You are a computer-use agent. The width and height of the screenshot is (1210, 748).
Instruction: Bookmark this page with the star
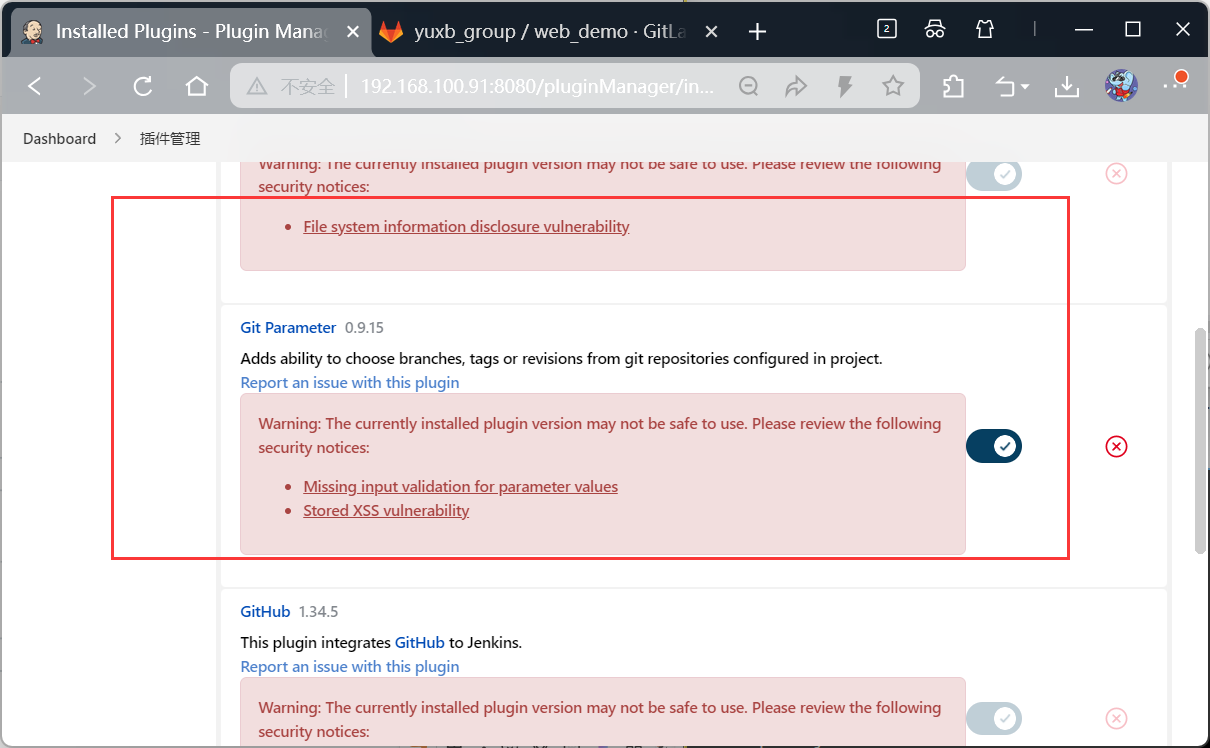click(893, 87)
